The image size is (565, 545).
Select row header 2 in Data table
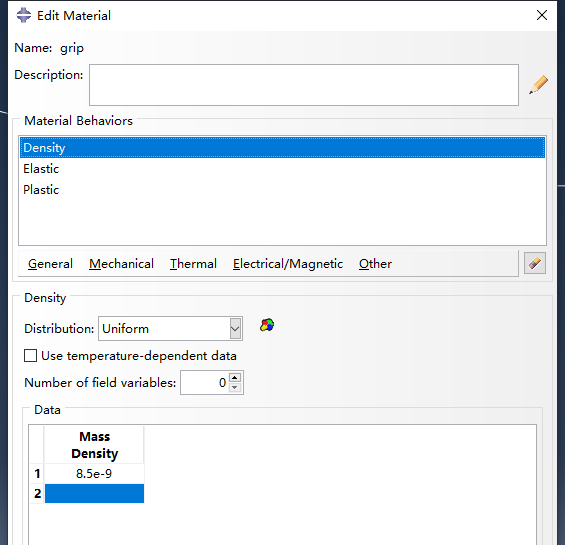(37, 493)
